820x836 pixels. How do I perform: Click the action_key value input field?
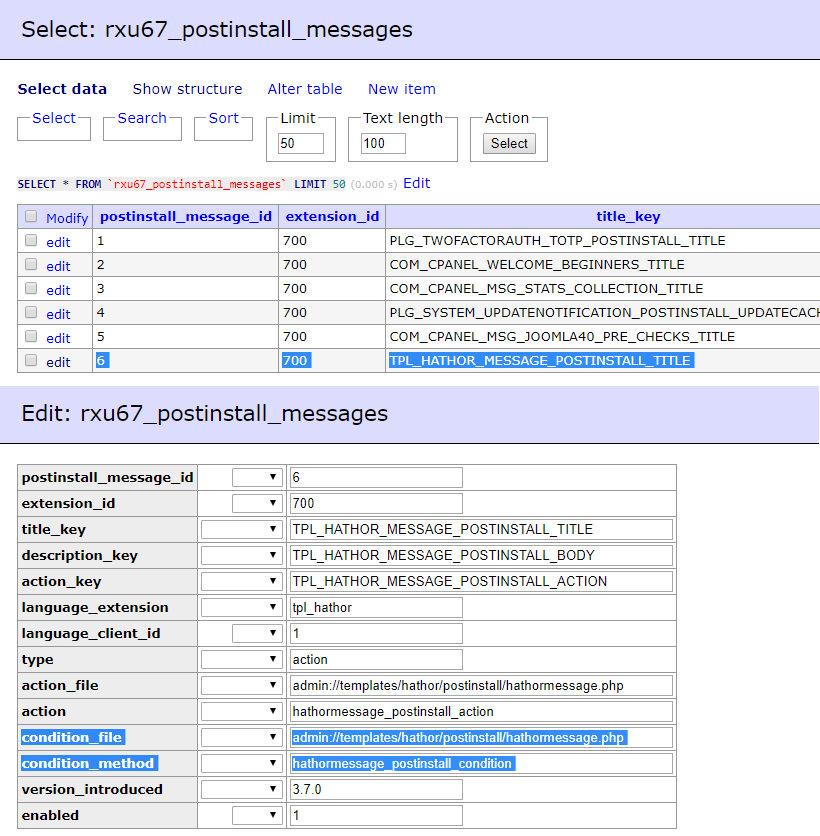pos(481,581)
